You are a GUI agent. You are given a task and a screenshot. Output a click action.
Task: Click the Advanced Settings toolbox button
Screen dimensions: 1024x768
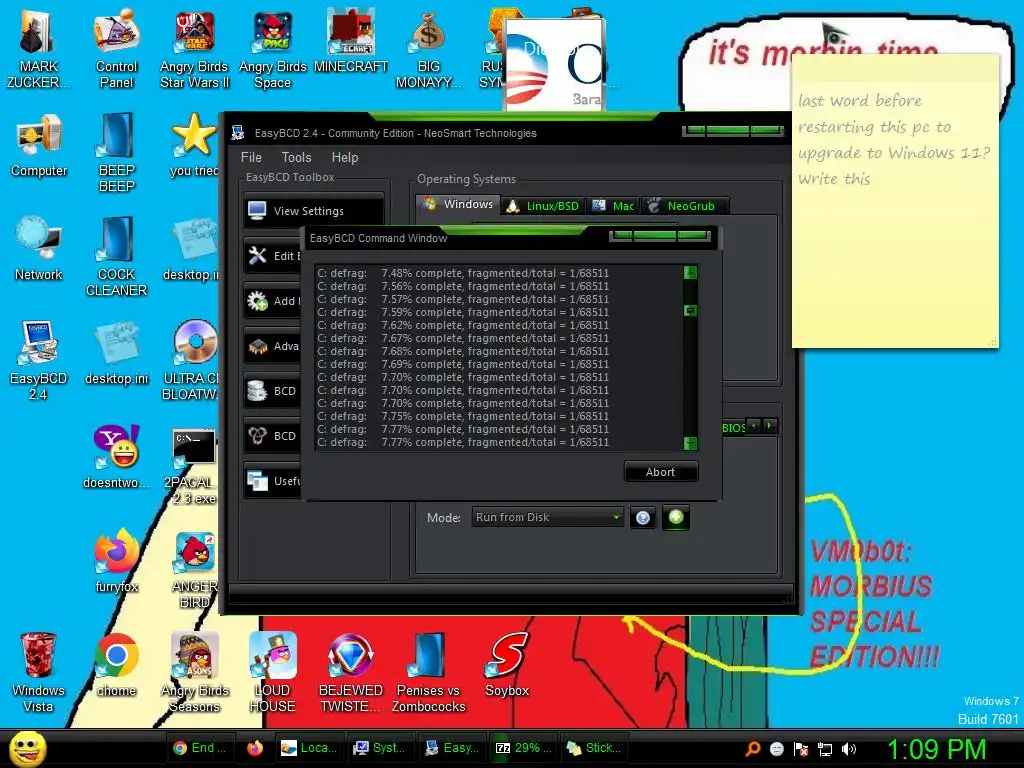point(273,346)
